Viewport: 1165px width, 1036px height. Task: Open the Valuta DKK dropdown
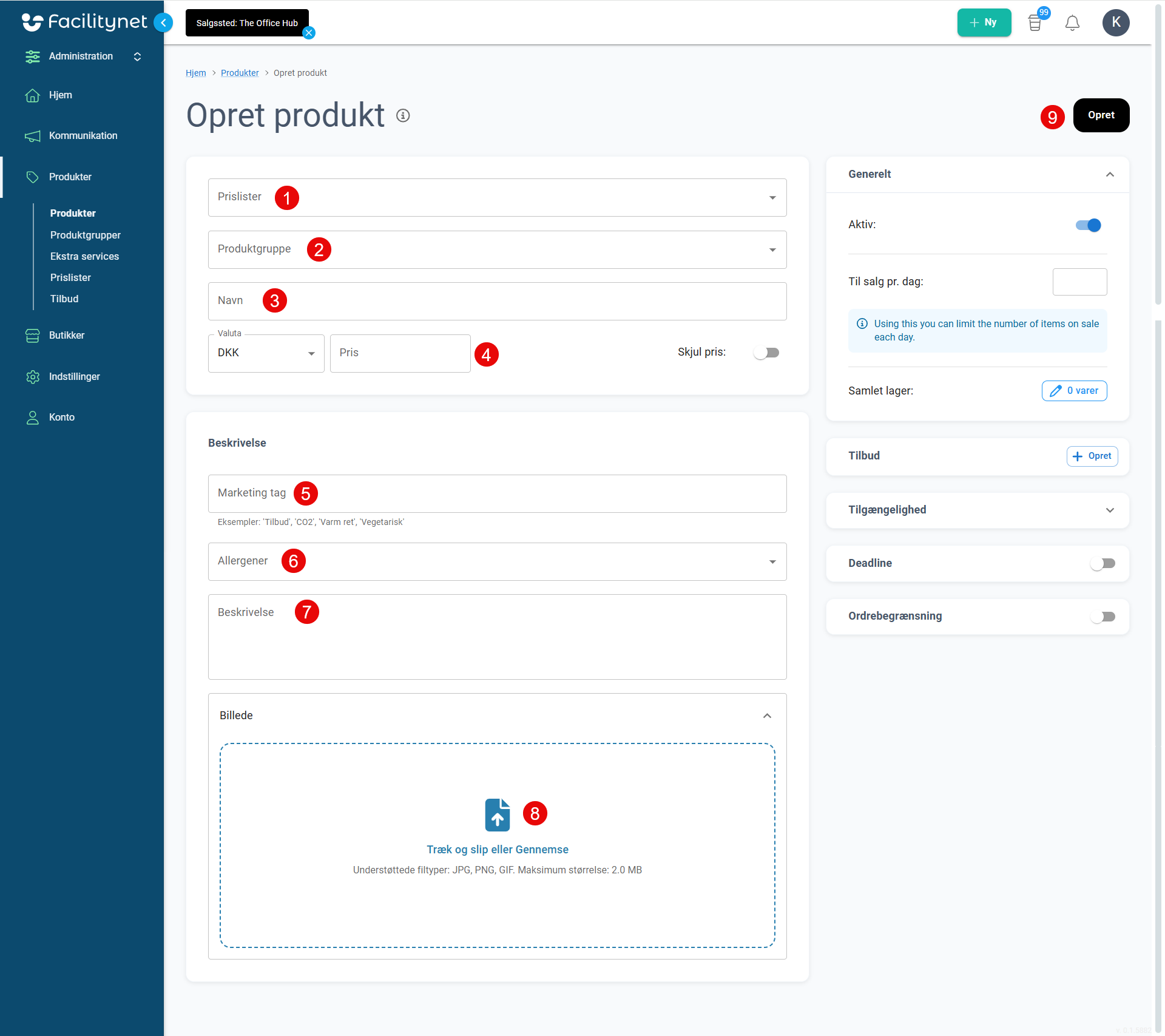click(x=266, y=353)
